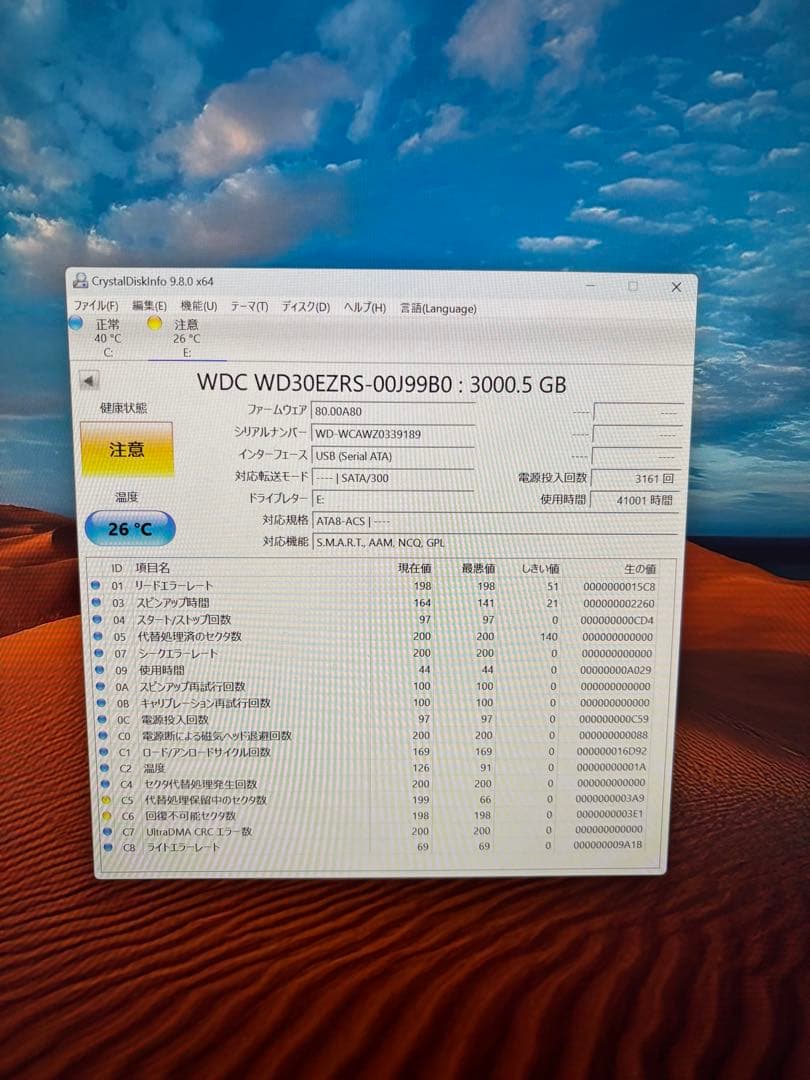Click status dot for 09 使用時間

(99, 669)
